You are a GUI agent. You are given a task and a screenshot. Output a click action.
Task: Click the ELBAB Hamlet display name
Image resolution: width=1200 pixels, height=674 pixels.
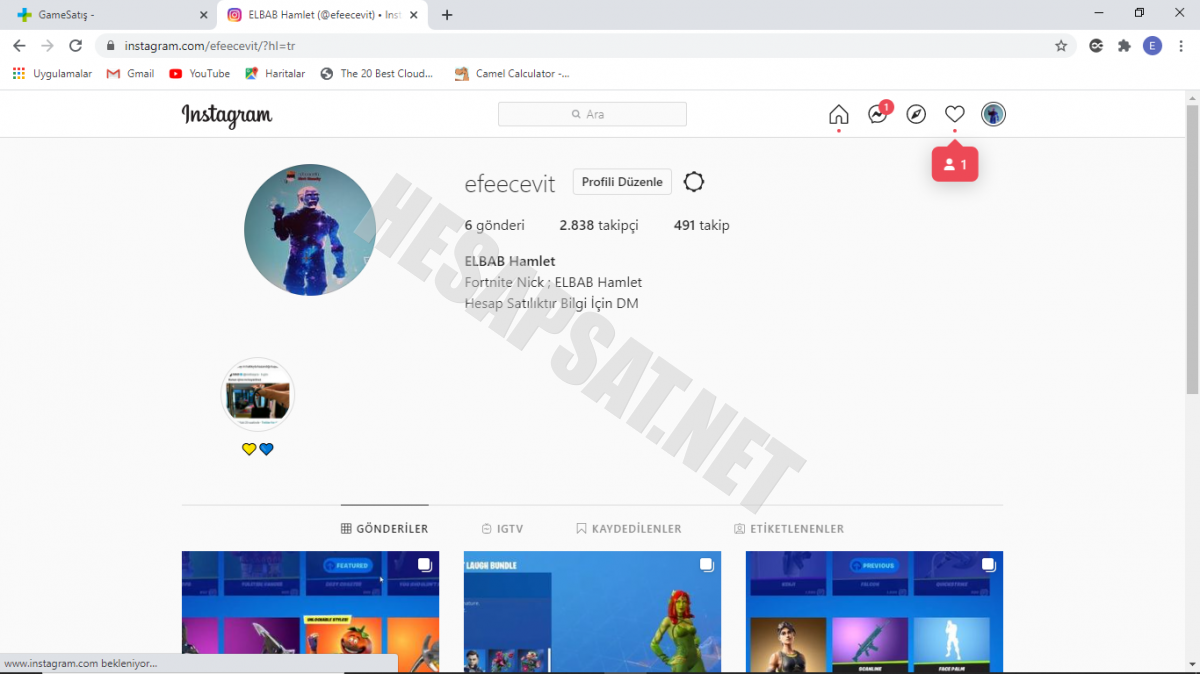click(510, 261)
